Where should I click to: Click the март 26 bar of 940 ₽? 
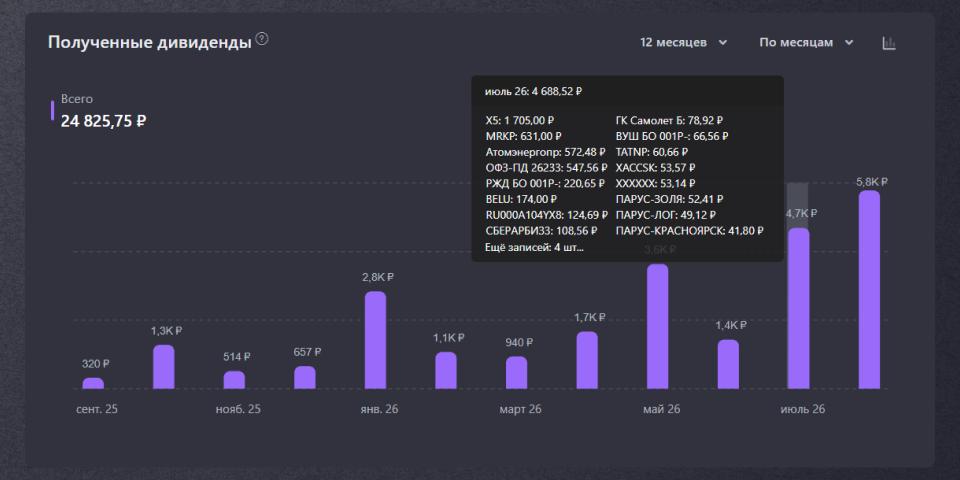coord(516,372)
